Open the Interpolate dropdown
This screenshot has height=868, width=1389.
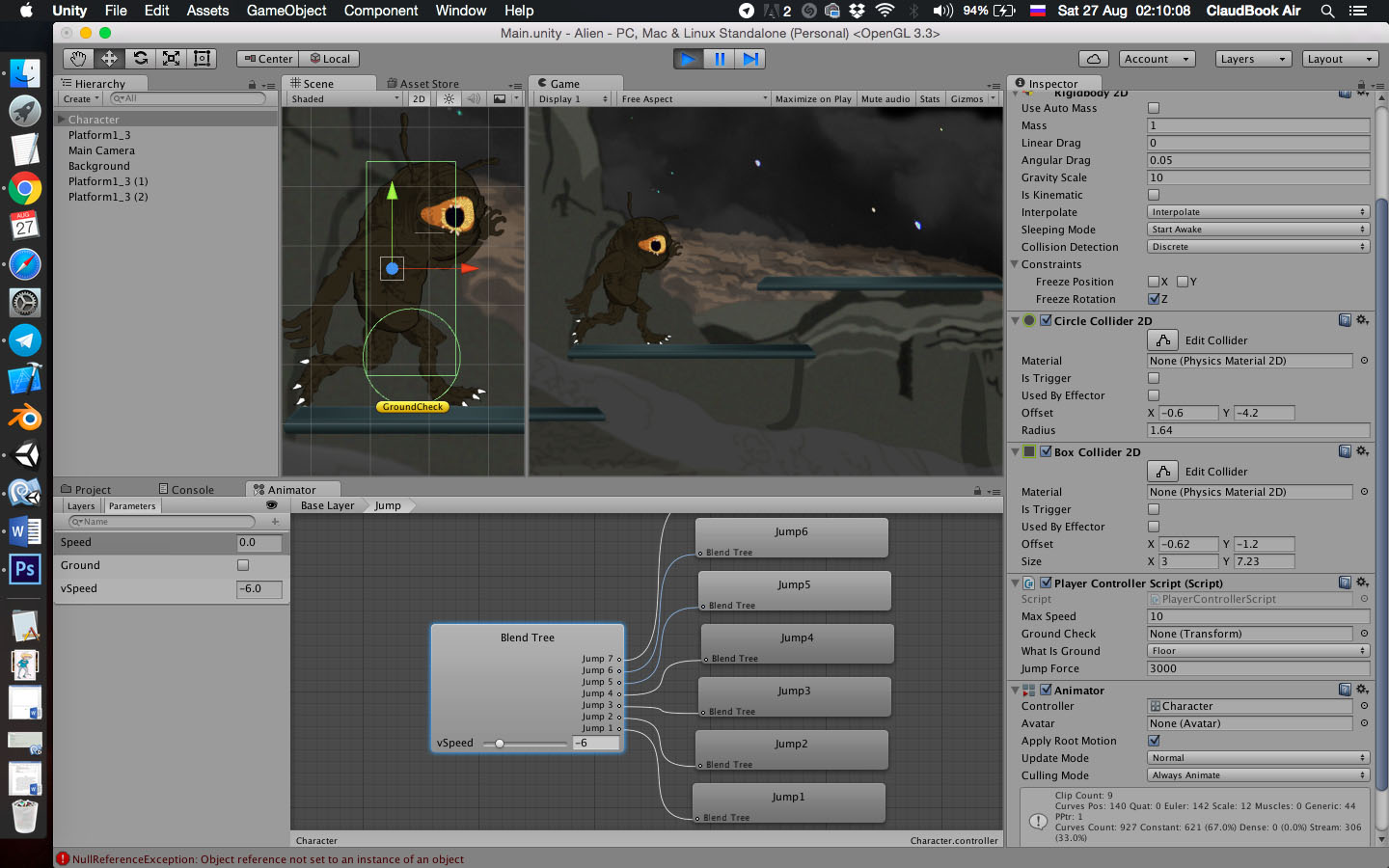point(1259,212)
